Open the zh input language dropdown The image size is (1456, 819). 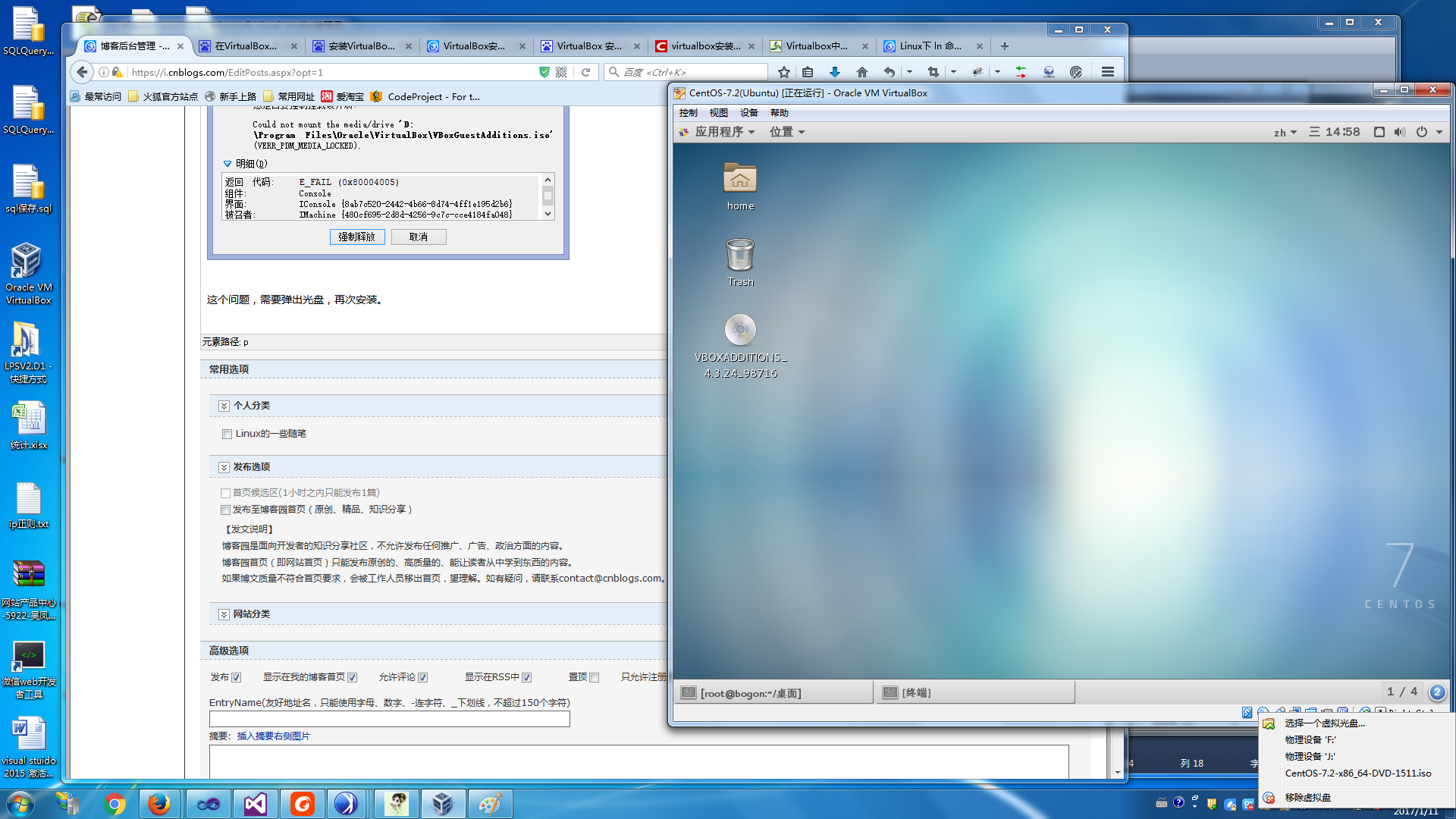pyautogui.click(x=1285, y=132)
